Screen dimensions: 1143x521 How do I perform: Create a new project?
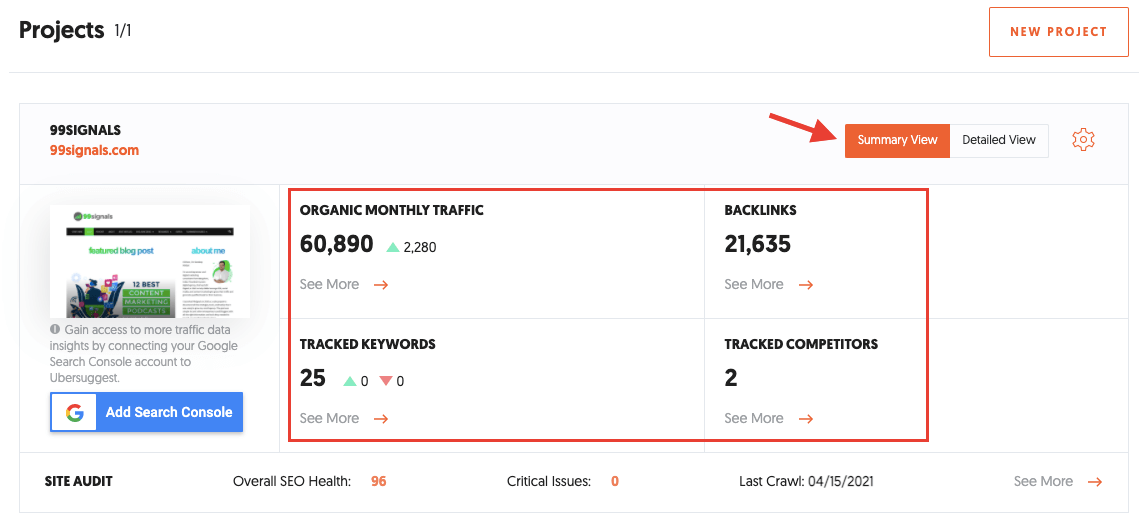tap(1058, 32)
